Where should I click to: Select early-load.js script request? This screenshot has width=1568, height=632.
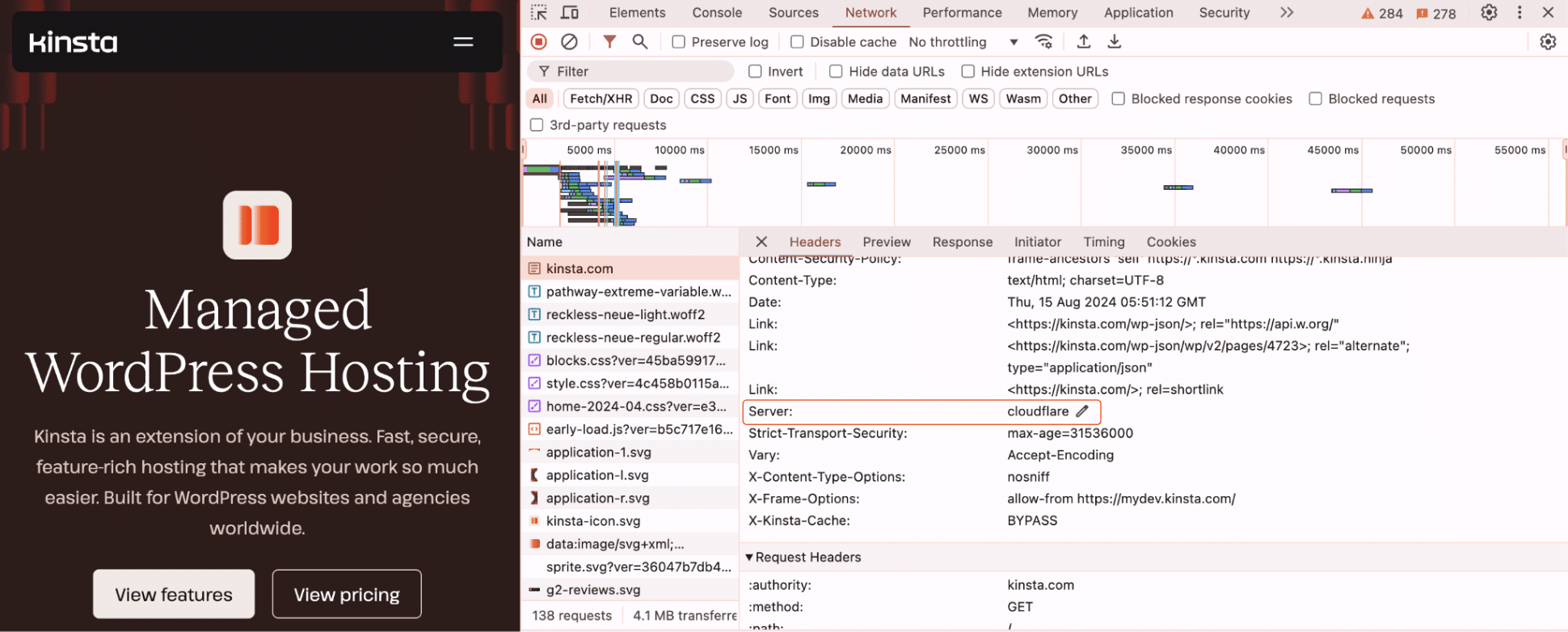[x=630, y=429]
